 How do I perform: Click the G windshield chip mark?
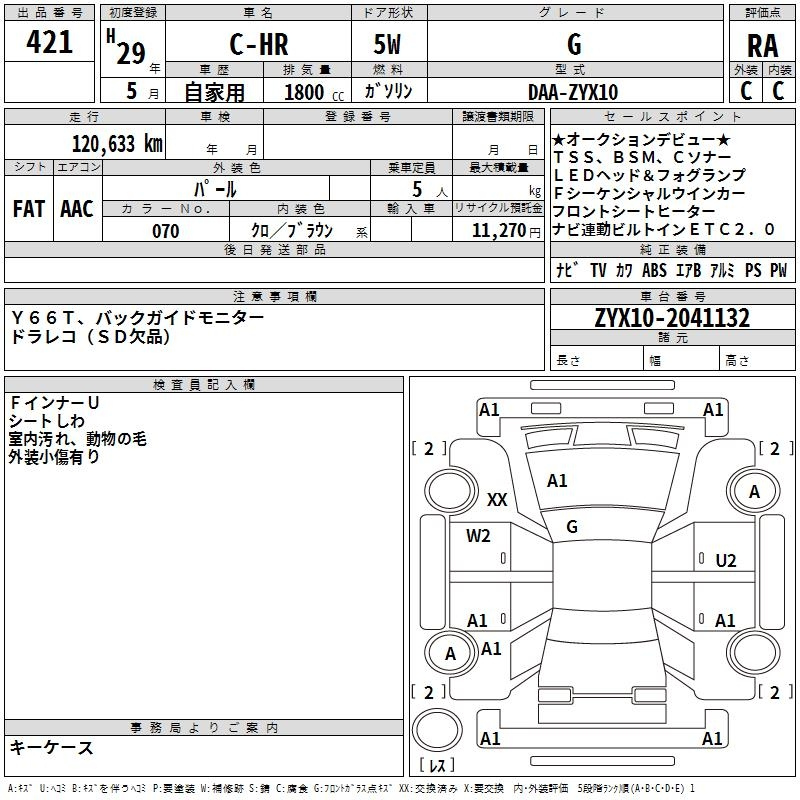point(572,527)
